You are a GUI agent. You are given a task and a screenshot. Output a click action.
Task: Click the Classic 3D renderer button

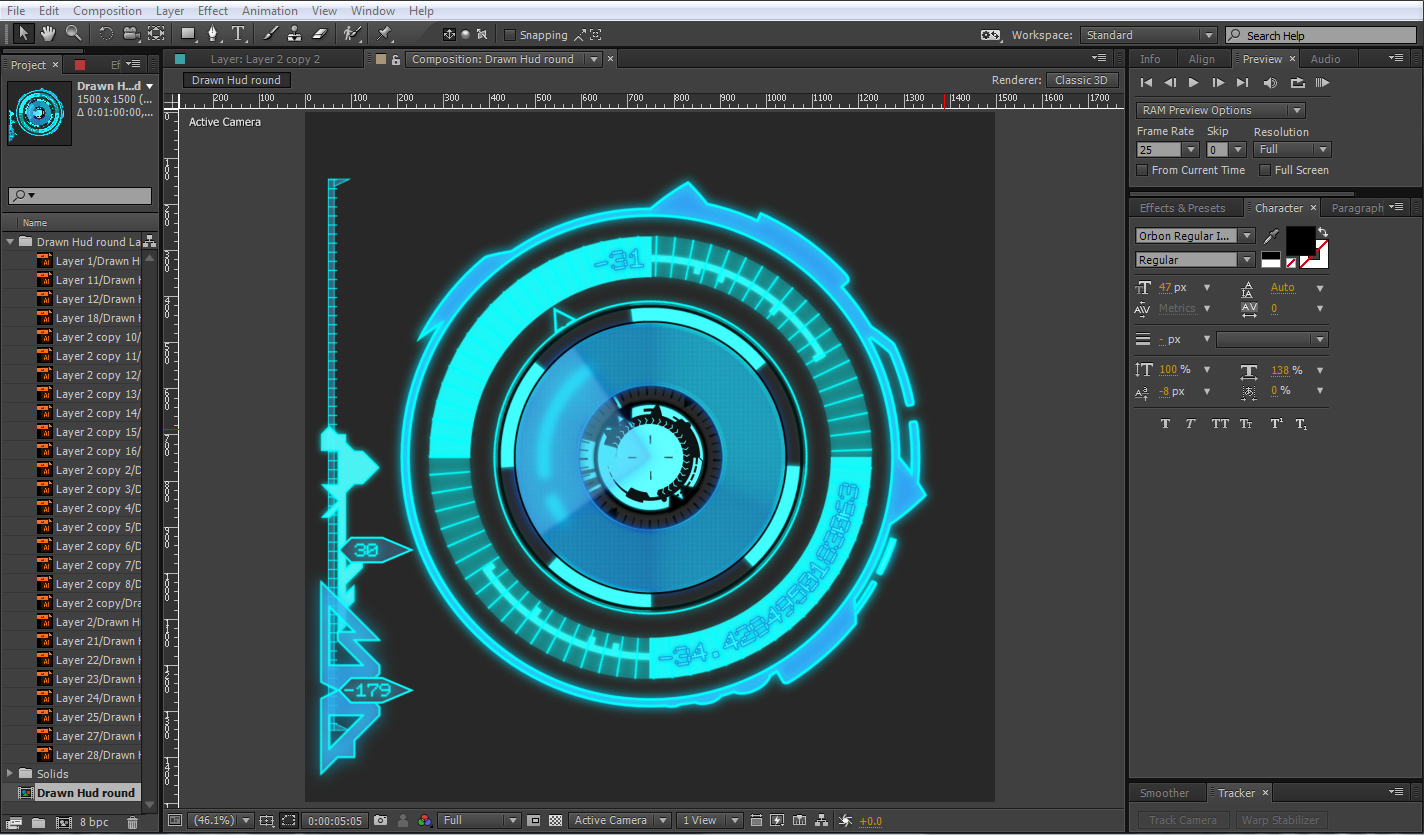[x=1081, y=80]
